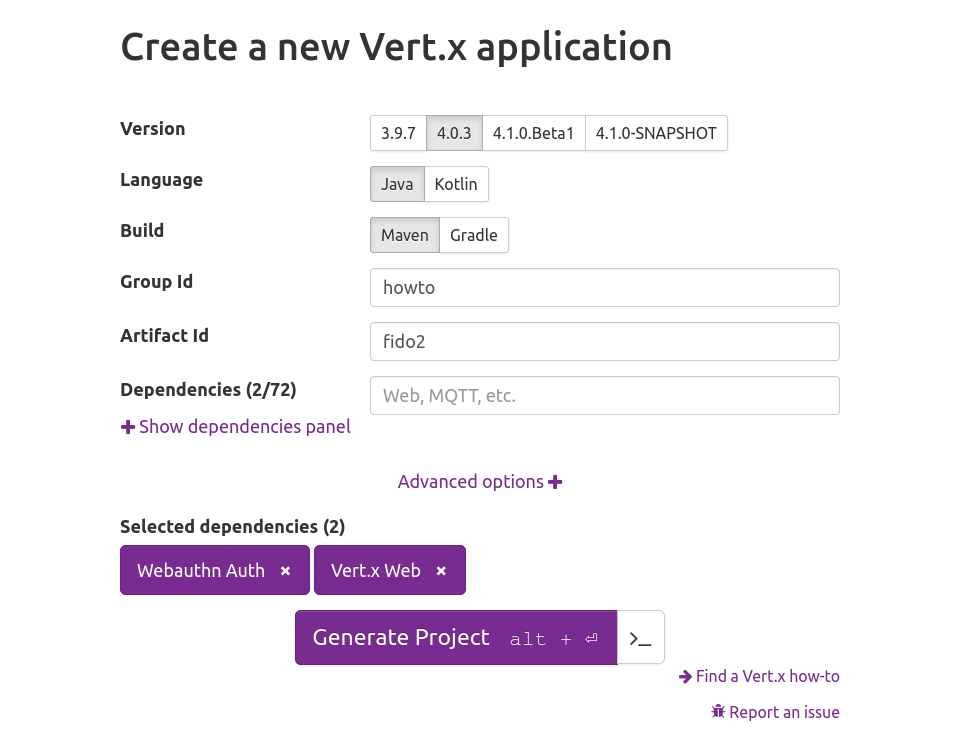This screenshot has width=960, height=735.
Task: Click the arrow icon beside Find a how-to
Action: (685, 677)
